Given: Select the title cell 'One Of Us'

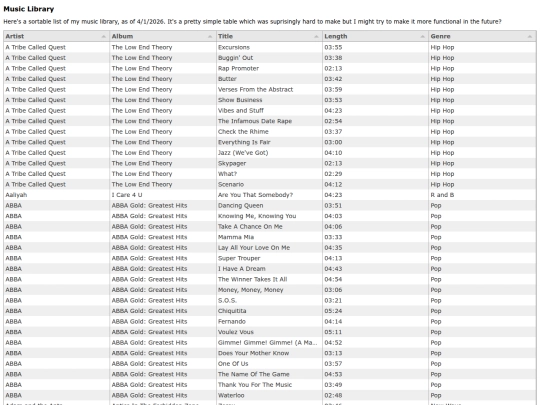Looking at the screenshot, I should (269, 364).
